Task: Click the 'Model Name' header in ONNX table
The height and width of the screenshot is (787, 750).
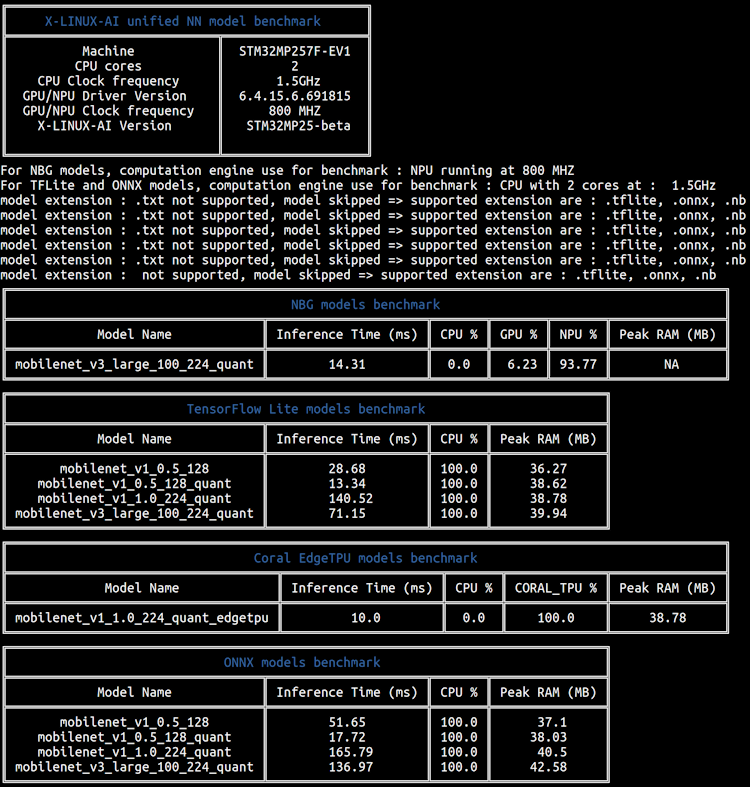Action: point(134,693)
